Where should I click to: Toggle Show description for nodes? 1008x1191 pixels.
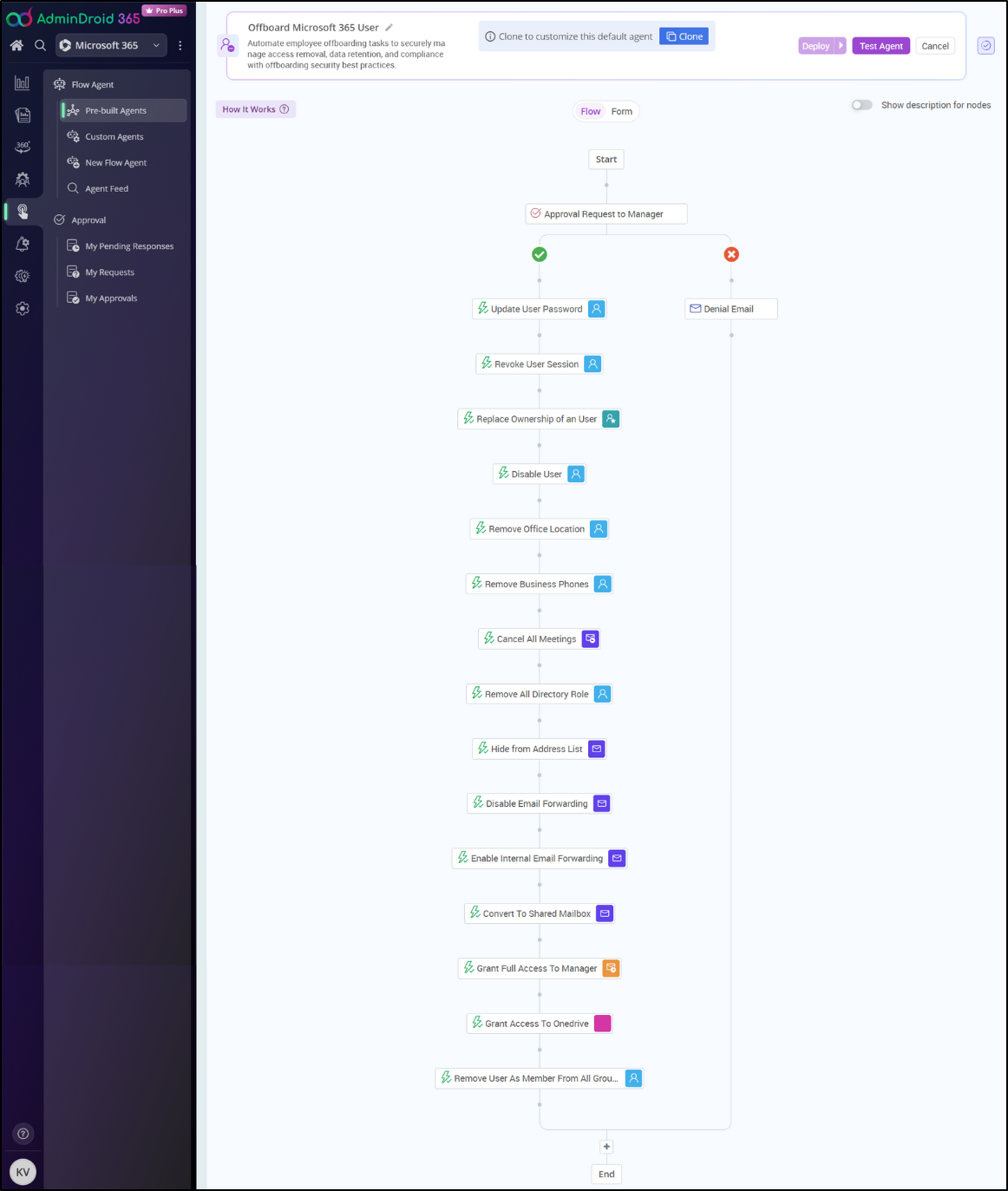click(x=861, y=105)
